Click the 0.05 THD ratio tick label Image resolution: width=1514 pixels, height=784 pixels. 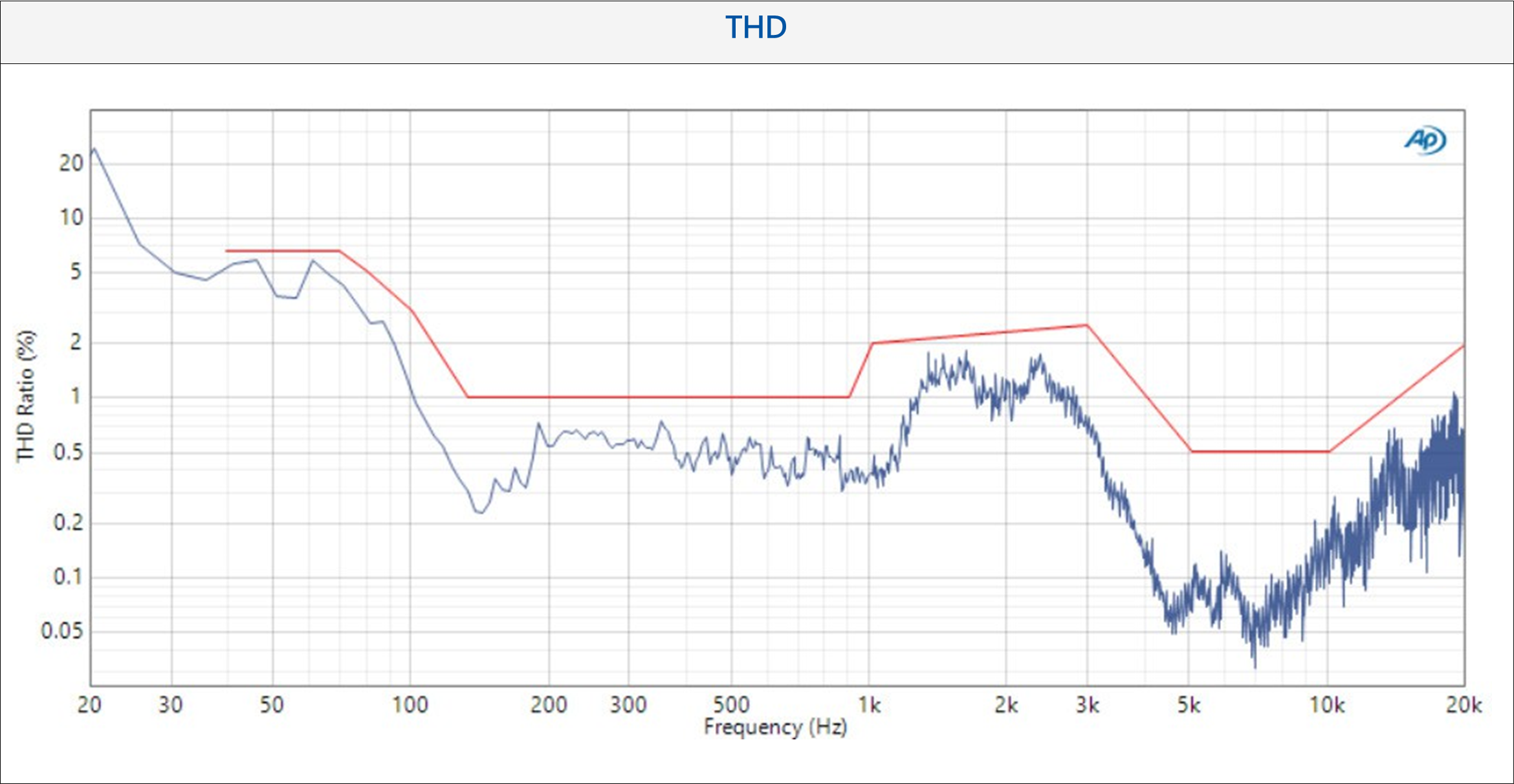click(62, 631)
